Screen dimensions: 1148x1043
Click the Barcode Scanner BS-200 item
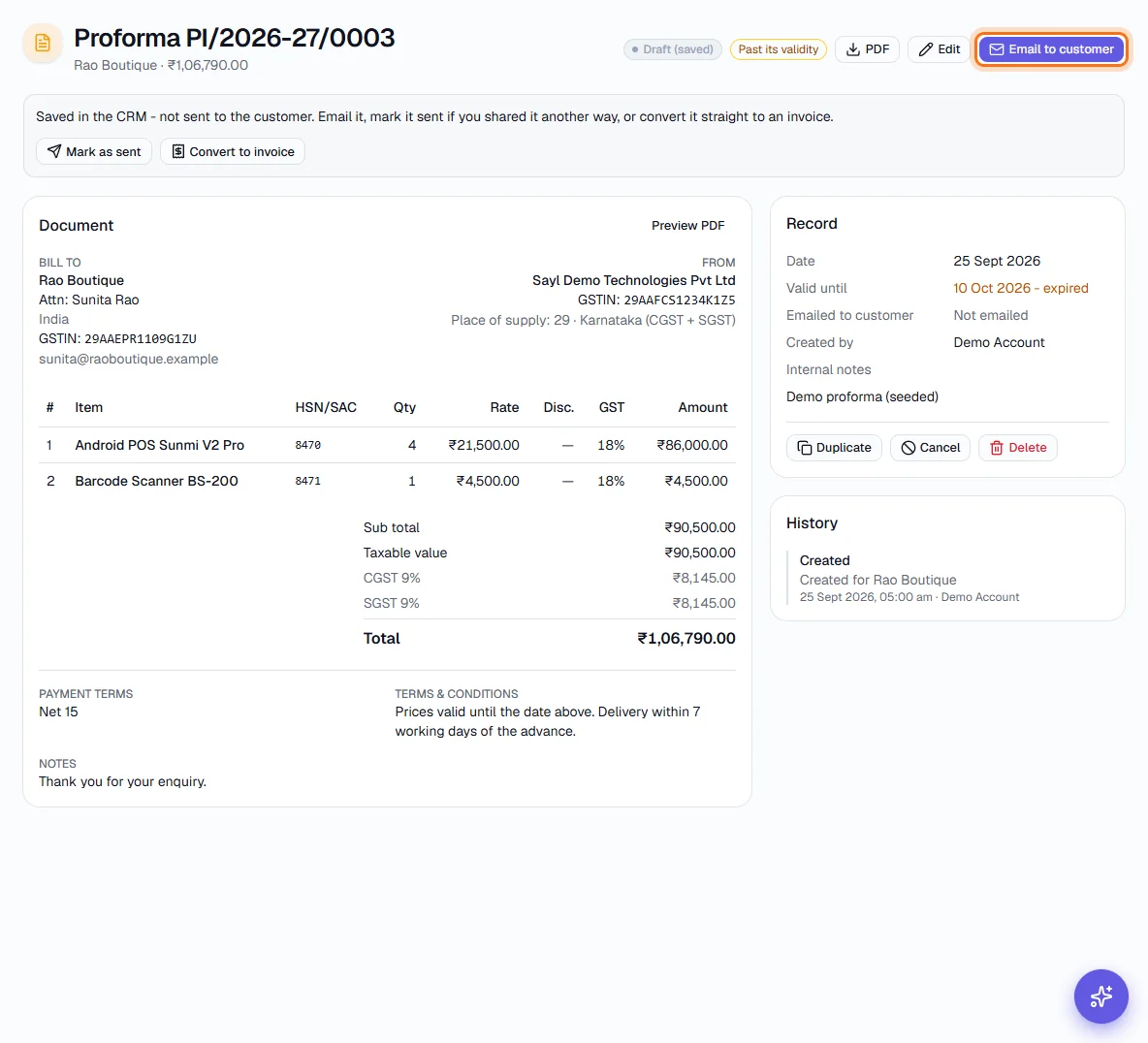click(x=156, y=481)
